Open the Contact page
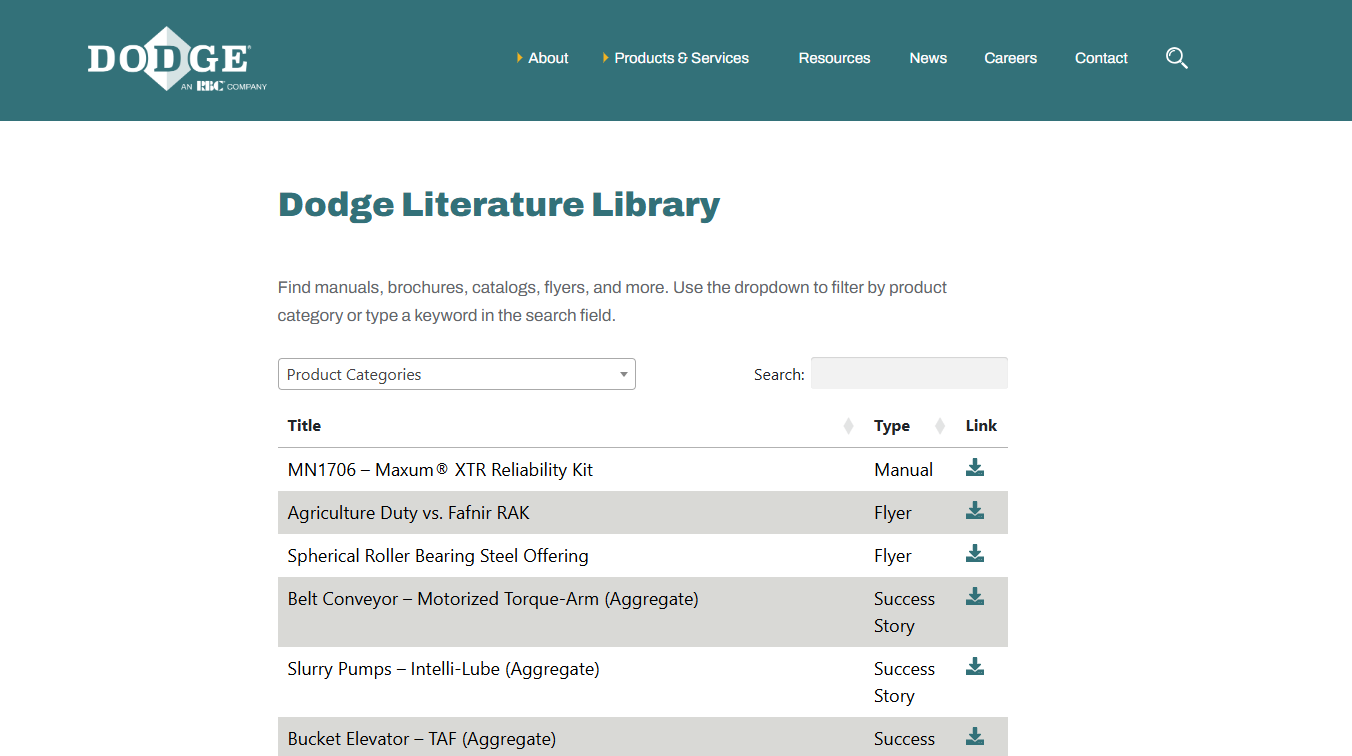This screenshot has width=1352, height=756. click(x=1101, y=58)
